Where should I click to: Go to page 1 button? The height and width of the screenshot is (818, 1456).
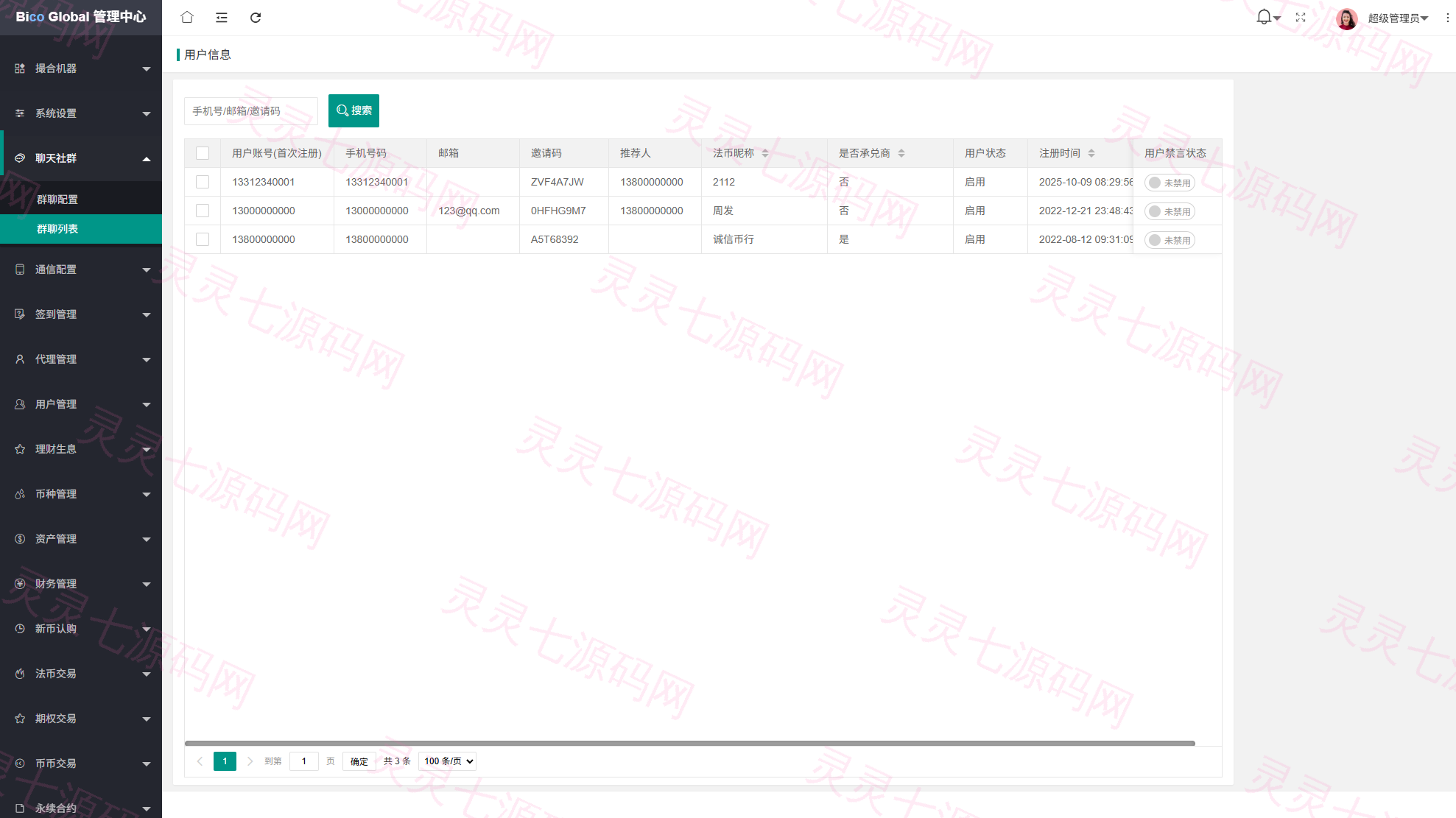pyautogui.click(x=225, y=761)
